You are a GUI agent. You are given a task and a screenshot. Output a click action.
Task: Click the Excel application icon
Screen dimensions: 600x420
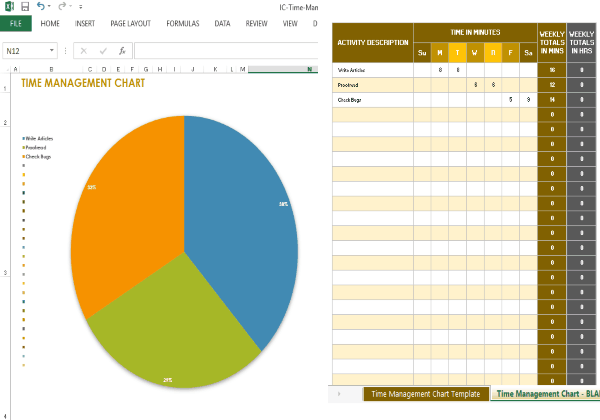(9, 6)
